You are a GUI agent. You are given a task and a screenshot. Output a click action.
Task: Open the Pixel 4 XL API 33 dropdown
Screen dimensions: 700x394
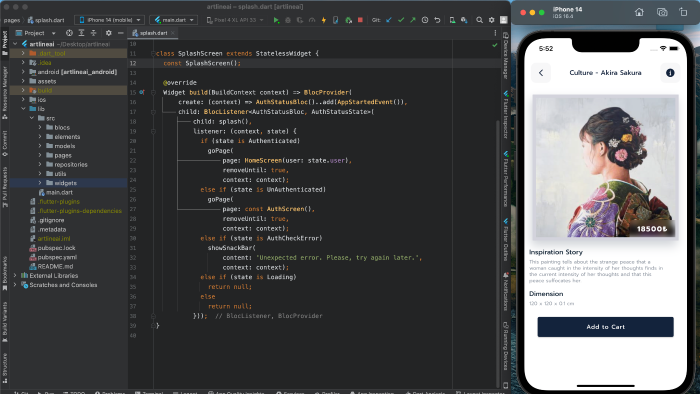click(x=235, y=20)
